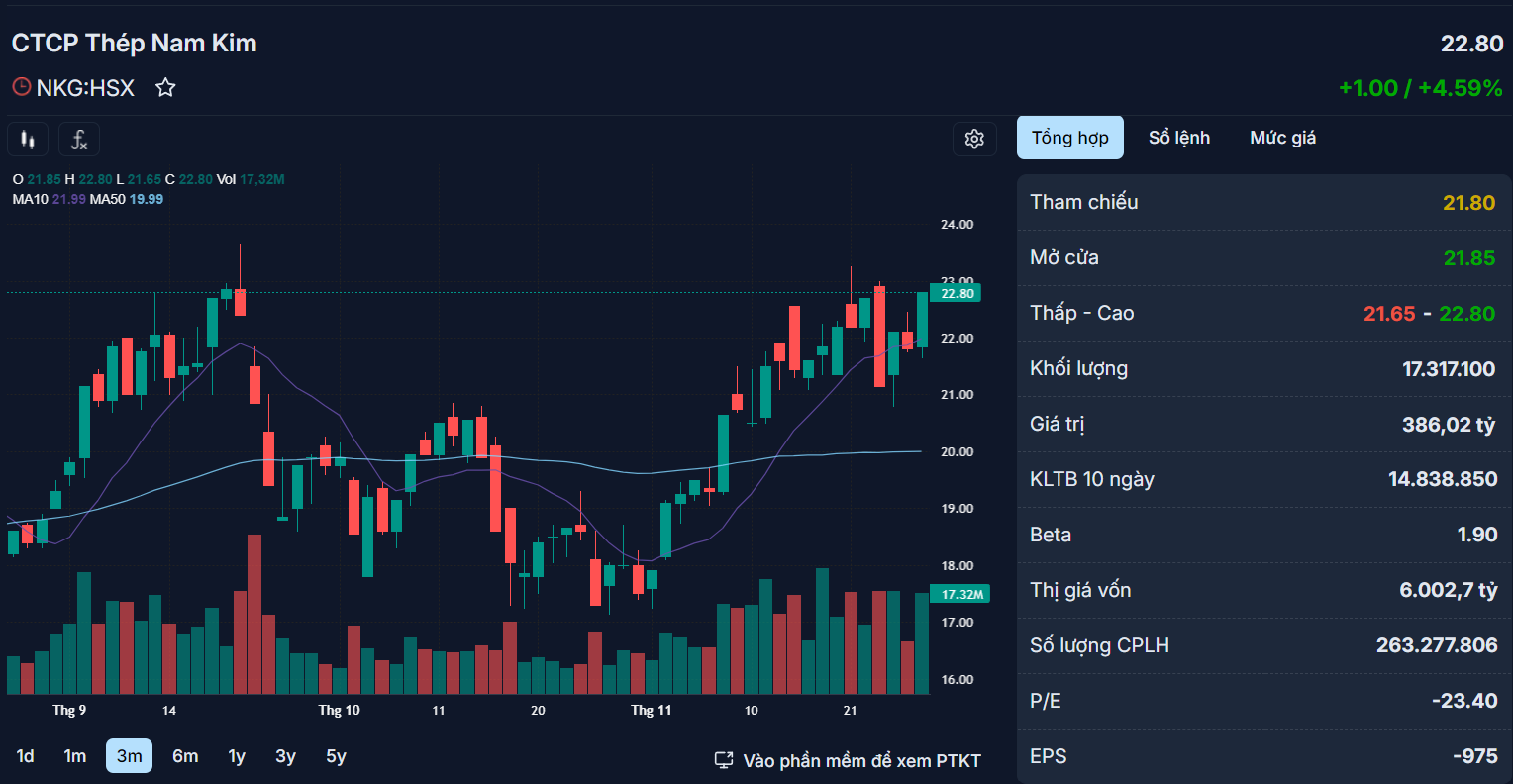Change chart range to 6m
The image size is (1513, 784).
(185, 756)
